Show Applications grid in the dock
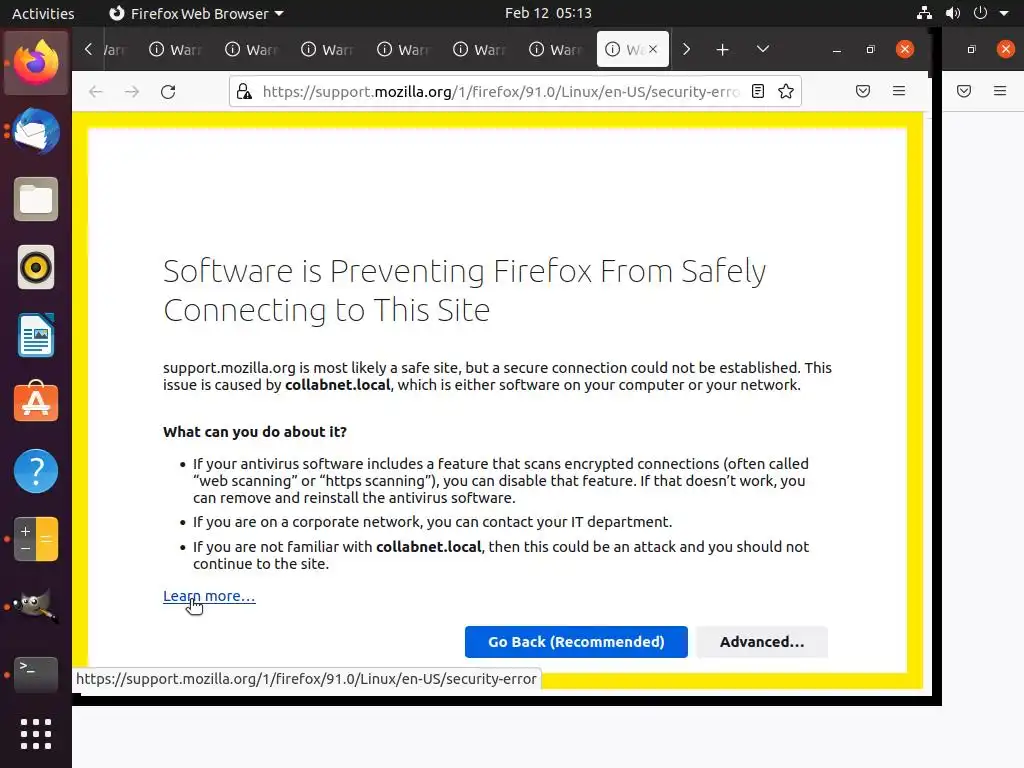Viewport: 1024px width, 768px height. 36,734
